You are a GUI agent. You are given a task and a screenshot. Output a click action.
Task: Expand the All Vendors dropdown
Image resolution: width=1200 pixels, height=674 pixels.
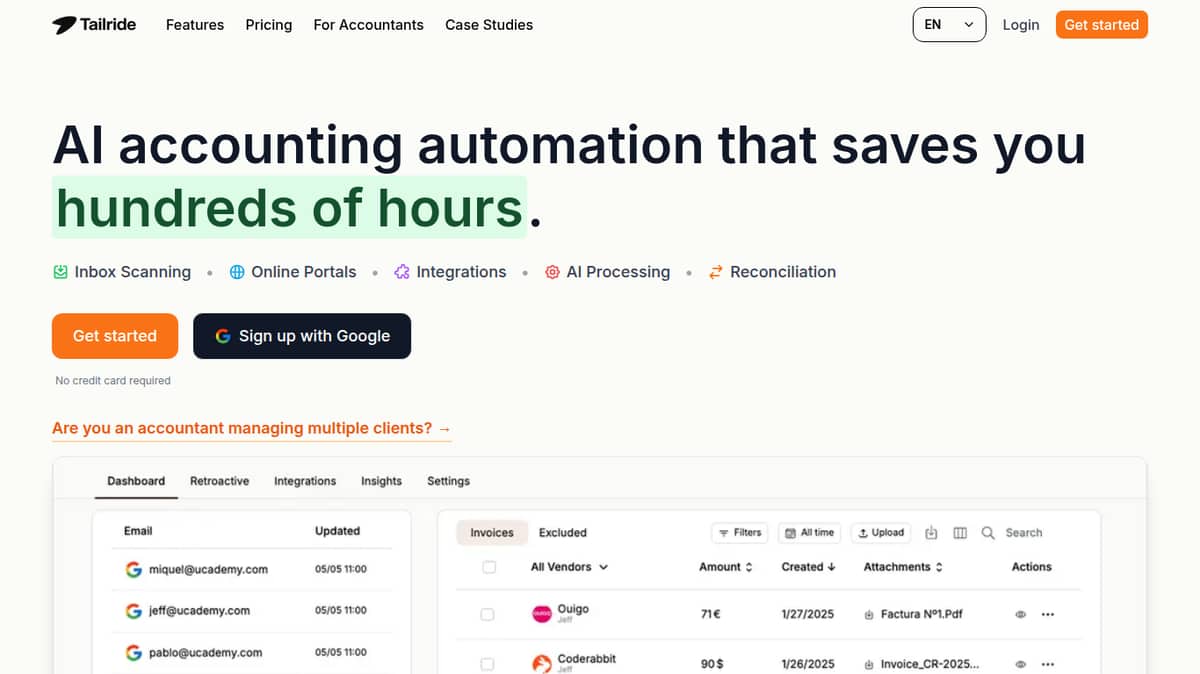click(569, 567)
